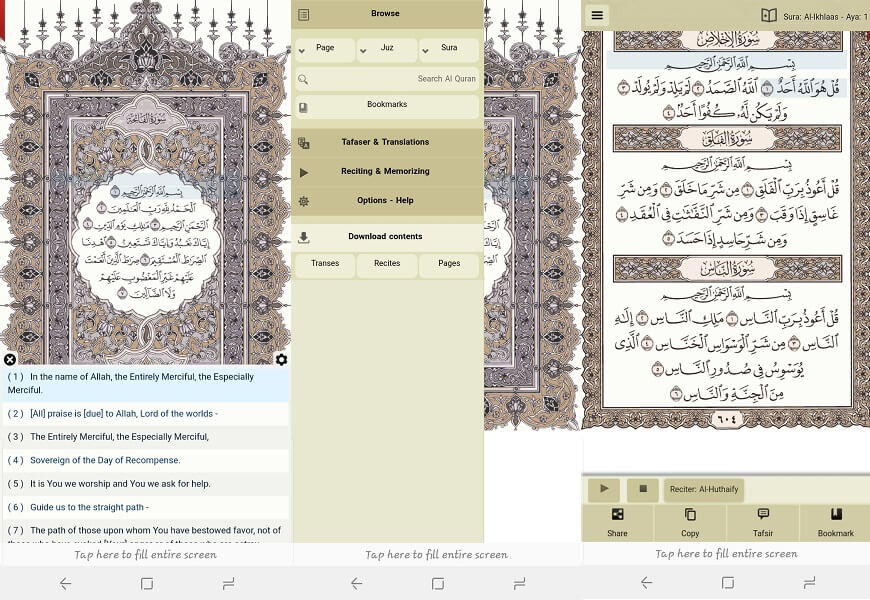The width and height of the screenshot is (870, 600).
Task: Tap Android recents button on third screen
Action: 809,583
